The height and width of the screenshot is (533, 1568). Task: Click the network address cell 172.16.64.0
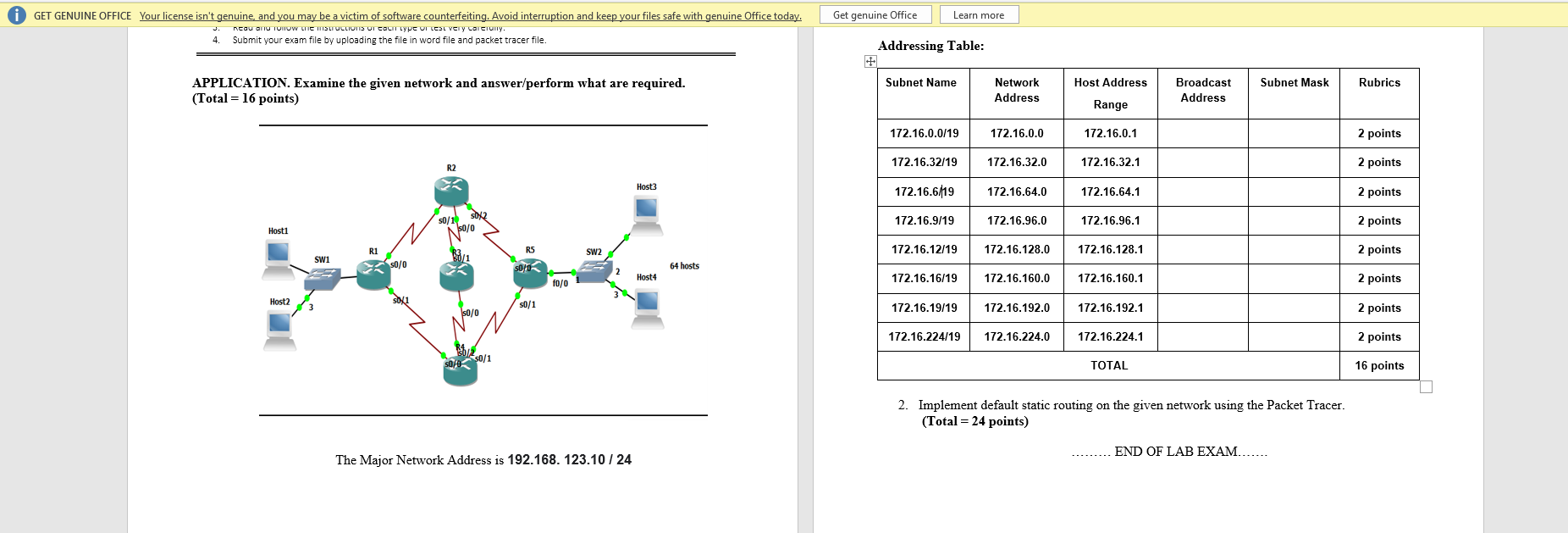[1017, 192]
